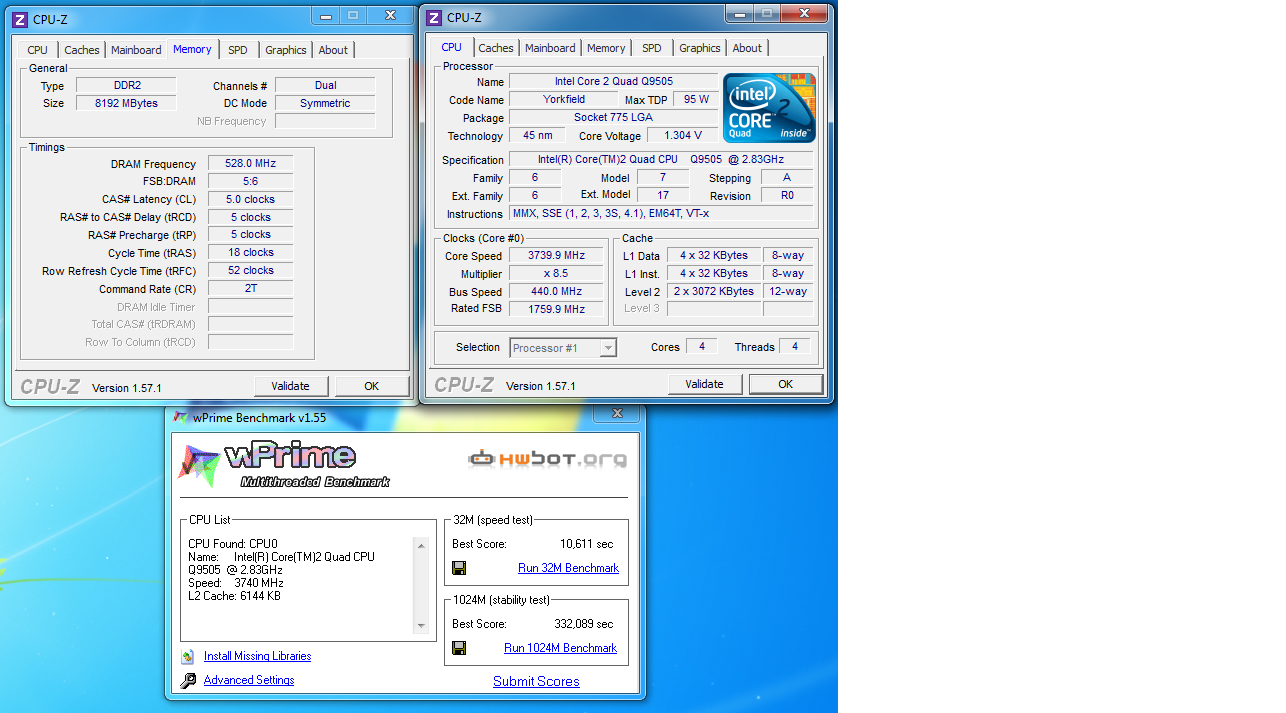Image resolution: width=1286 pixels, height=713 pixels.
Task: Open Graphics tab in right CPU-Z window
Action: [700, 48]
